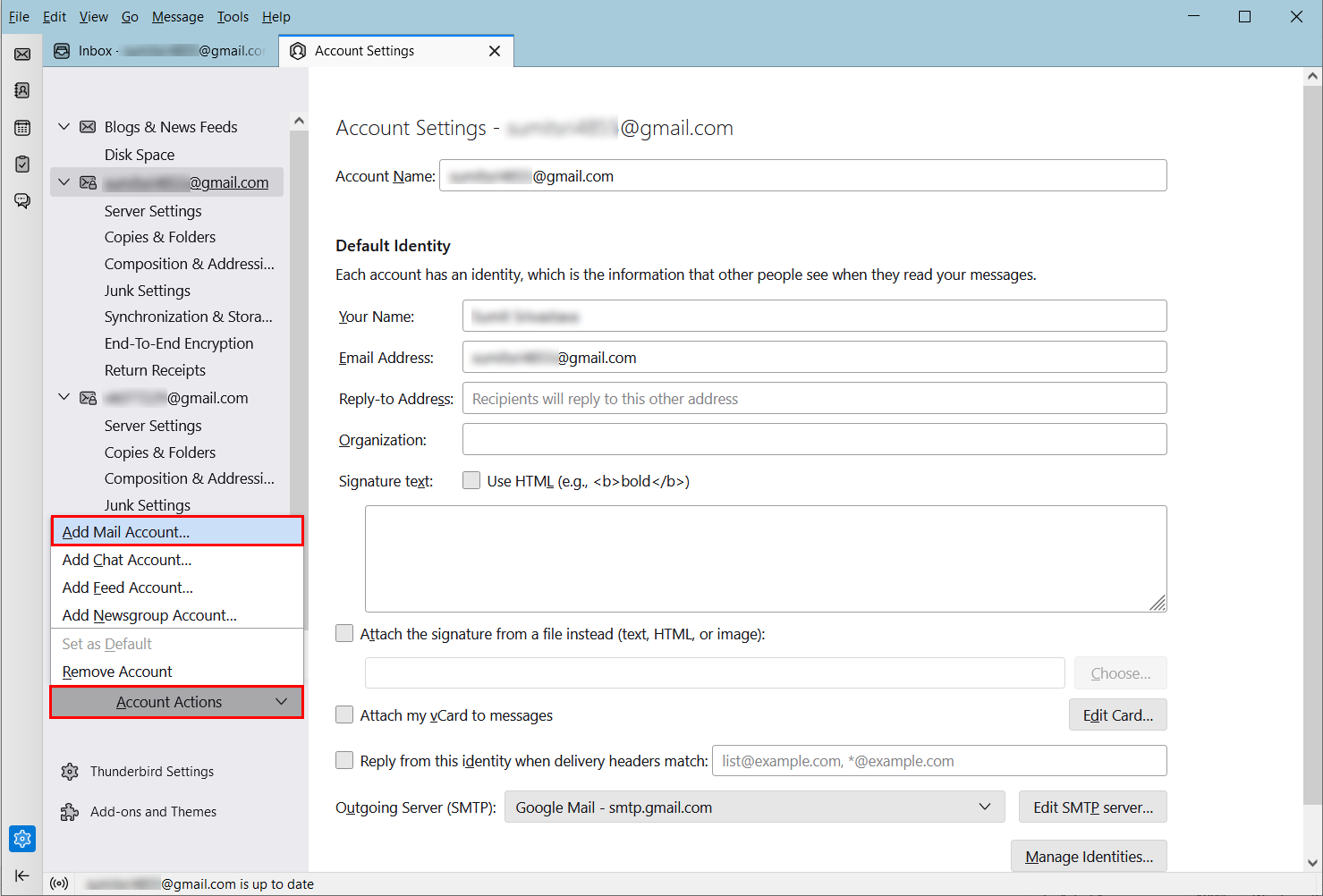The image size is (1323, 896).
Task: Choose Add Mail Account from the menu
Action: [177, 531]
